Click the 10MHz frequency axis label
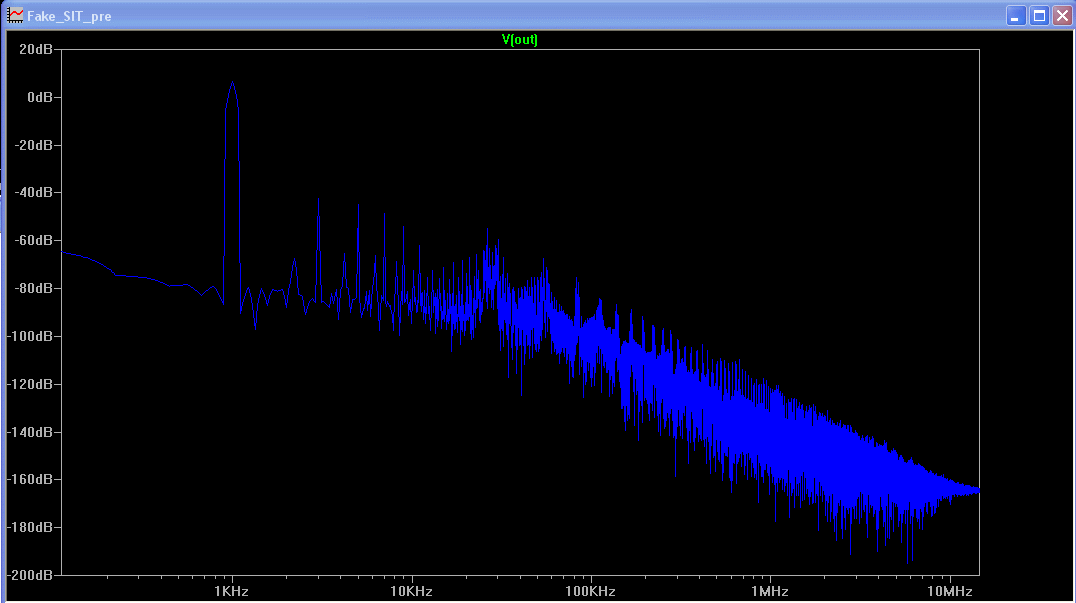 pos(950,591)
